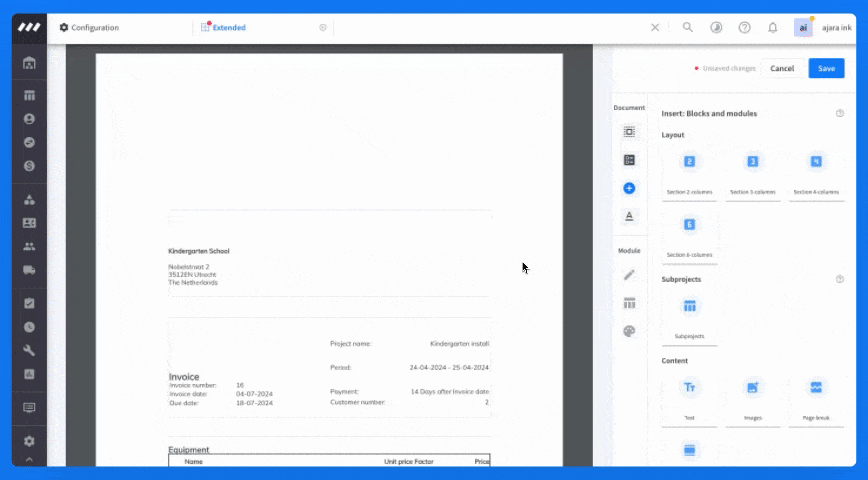The width and height of the screenshot is (868, 480).
Task: Click the Cancel button
Action: pyautogui.click(x=782, y=68)
